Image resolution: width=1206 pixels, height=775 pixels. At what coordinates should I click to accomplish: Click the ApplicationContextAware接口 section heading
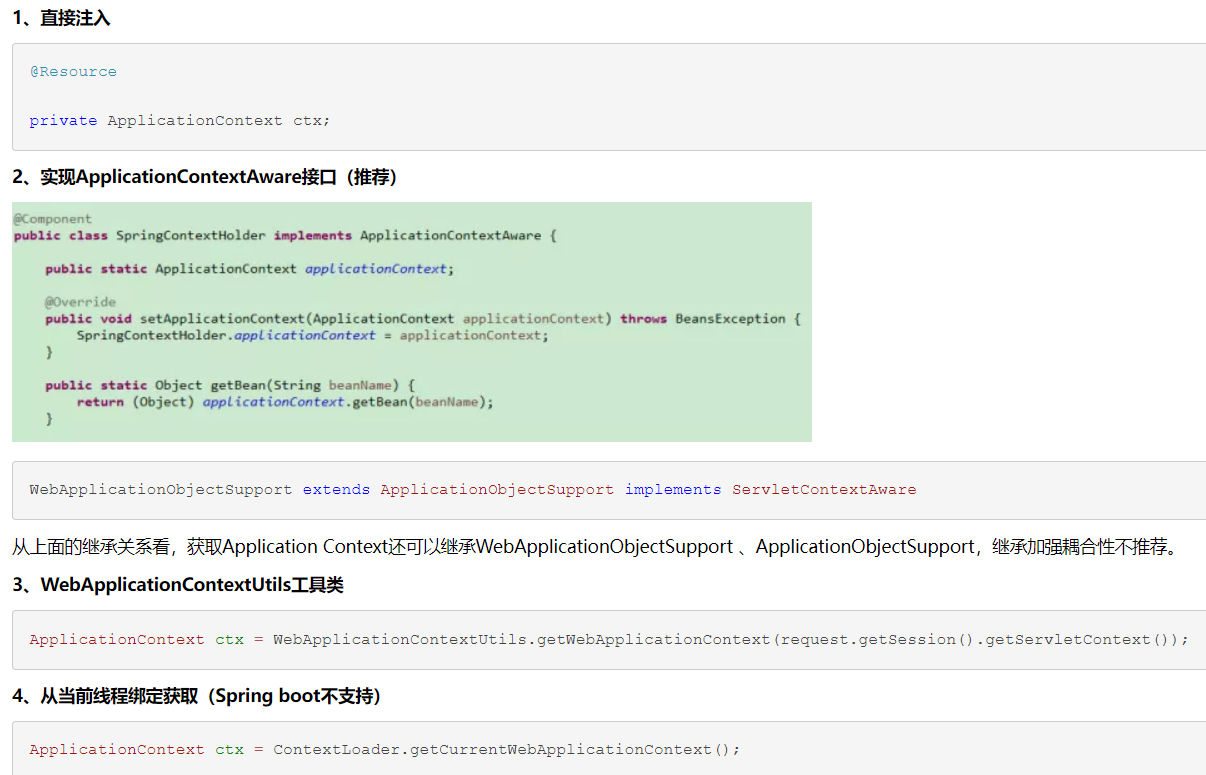(x=205, y=177)
